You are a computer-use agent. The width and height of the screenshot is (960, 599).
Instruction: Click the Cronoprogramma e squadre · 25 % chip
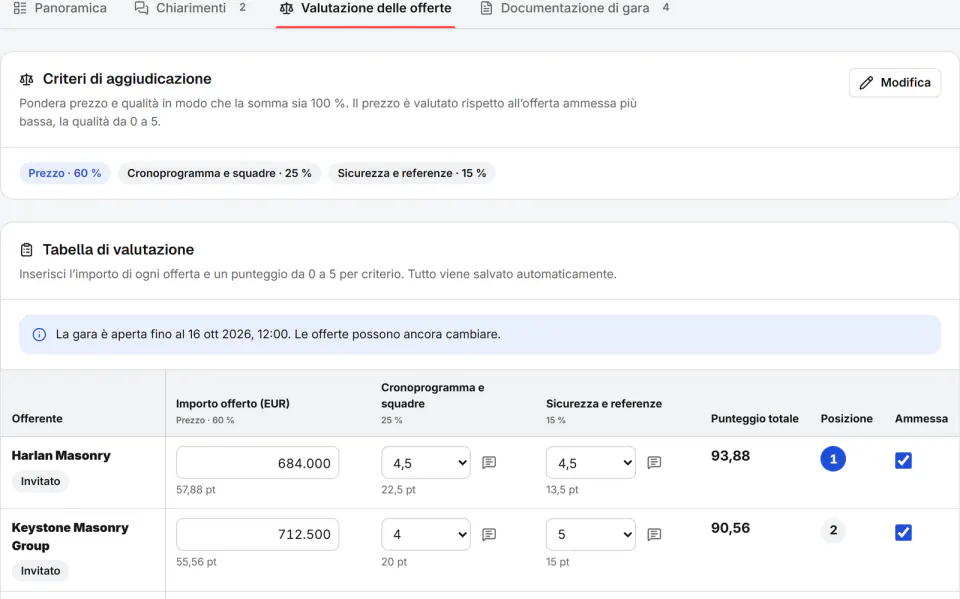pos(219,173)
